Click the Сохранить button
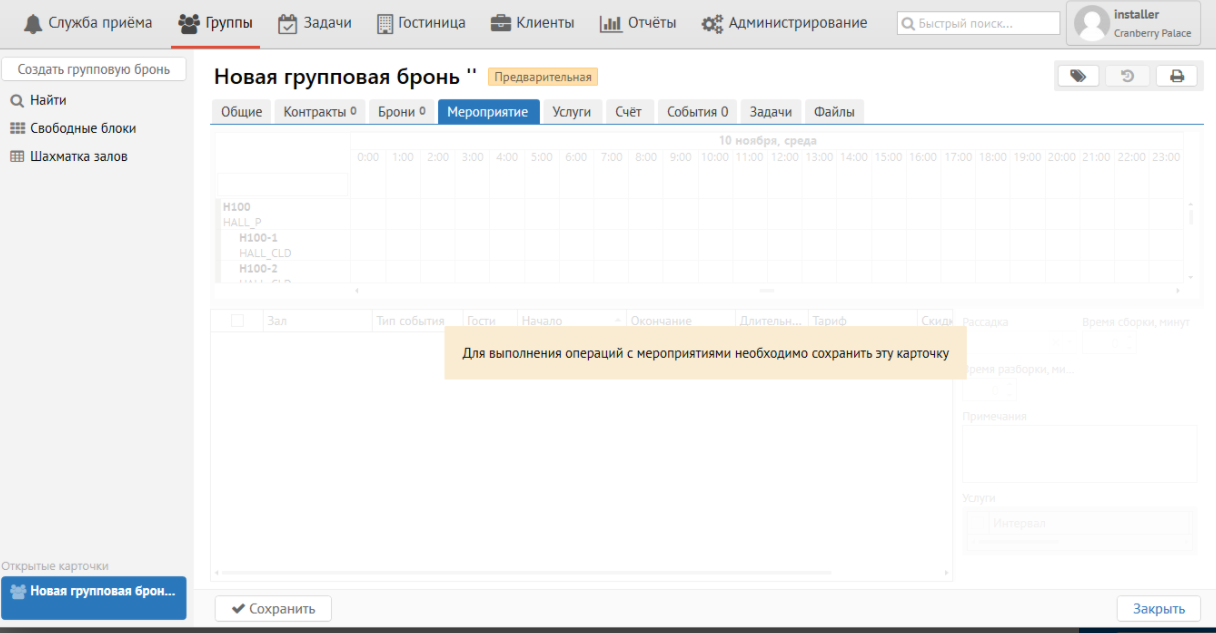This screenshot has height=633, width=1216. click(273, 608)
